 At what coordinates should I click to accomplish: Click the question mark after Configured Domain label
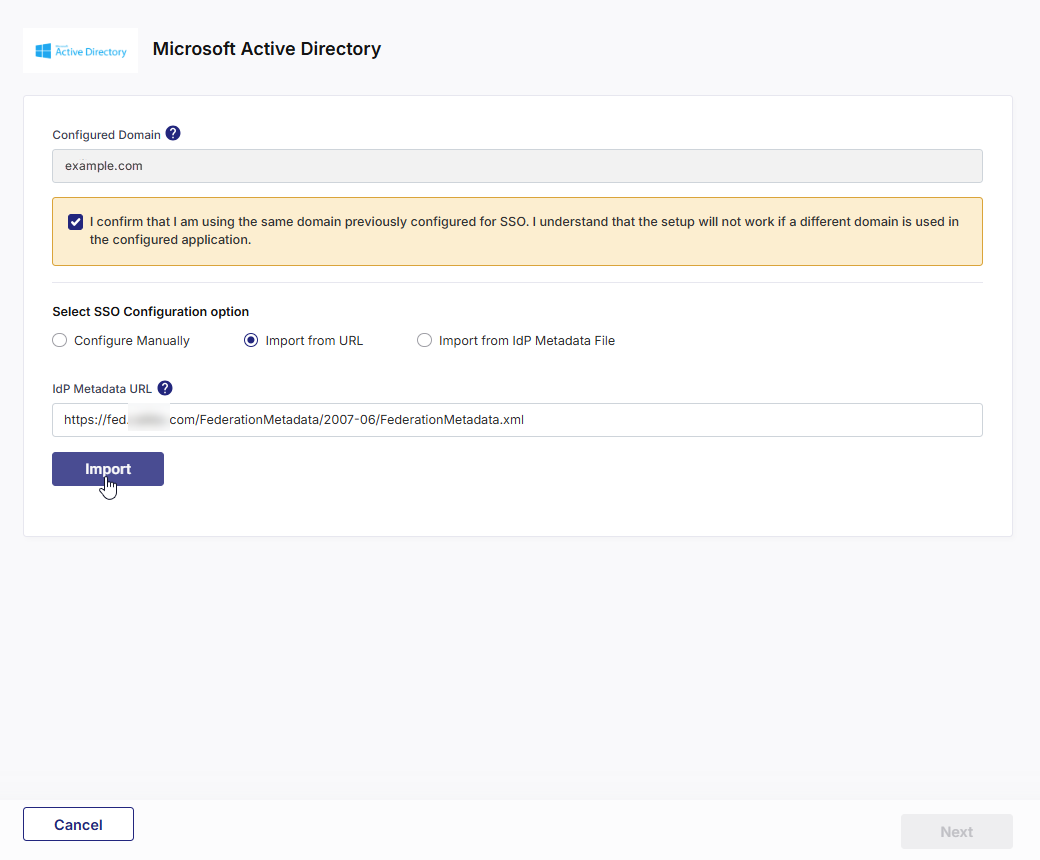(173, 132)
